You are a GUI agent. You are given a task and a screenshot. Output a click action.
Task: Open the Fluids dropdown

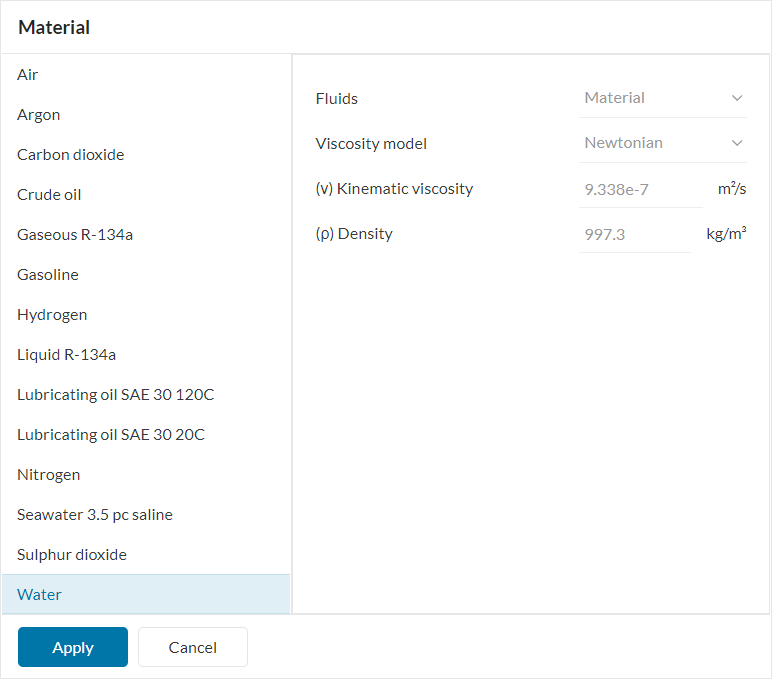[663, 98]
